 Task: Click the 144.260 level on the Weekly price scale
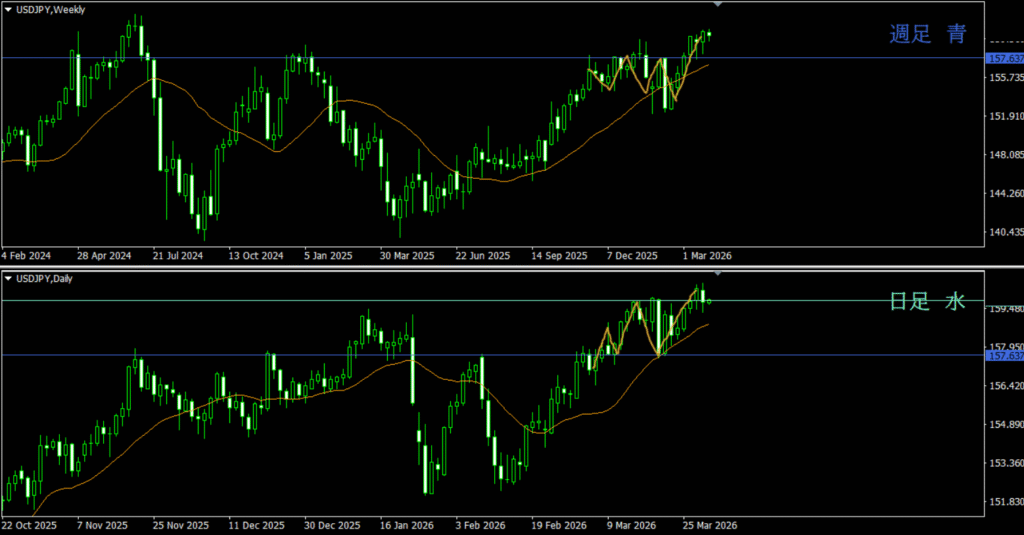click(1004, 194)
